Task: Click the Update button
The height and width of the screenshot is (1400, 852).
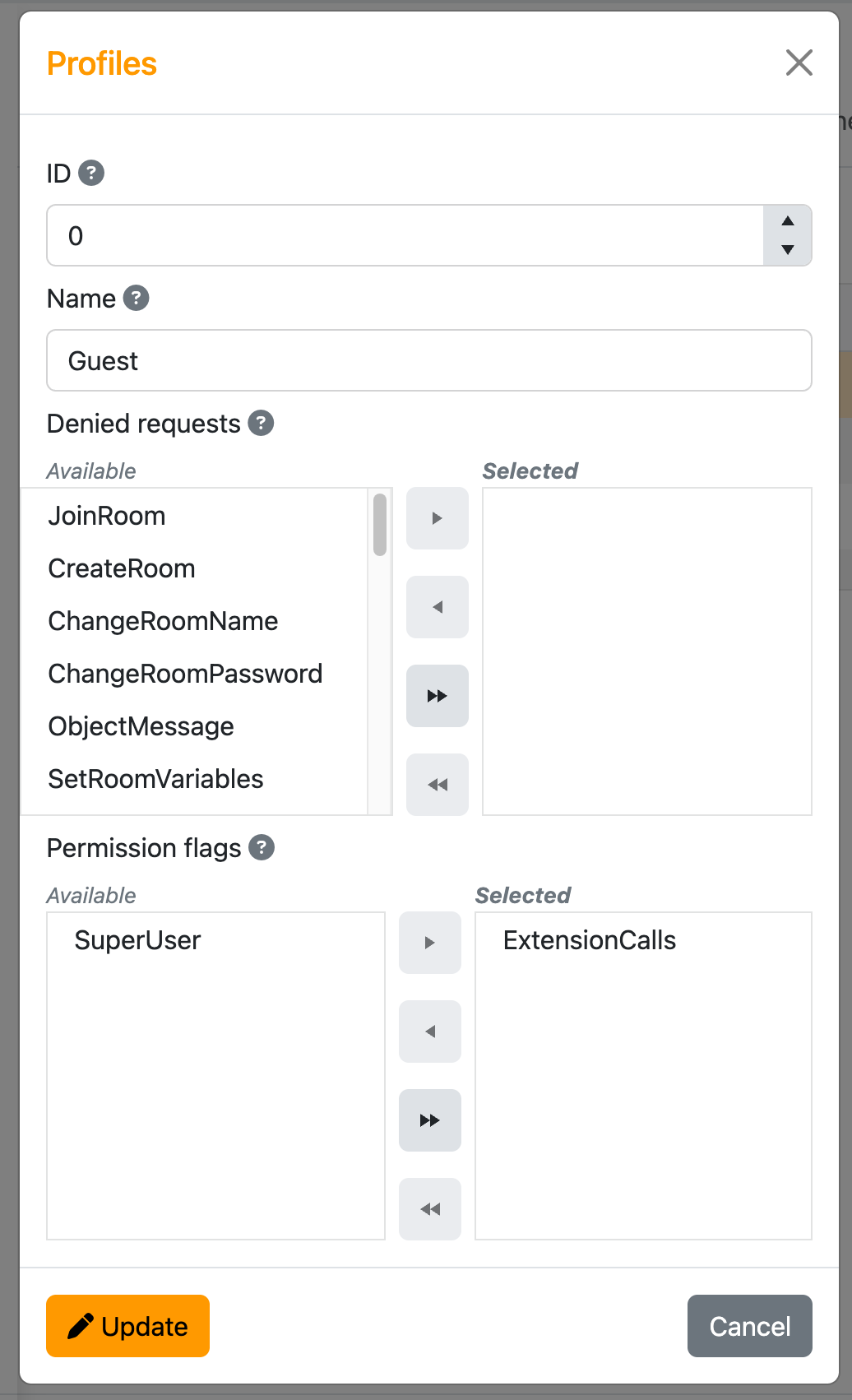Action: tap(128, 1326)
